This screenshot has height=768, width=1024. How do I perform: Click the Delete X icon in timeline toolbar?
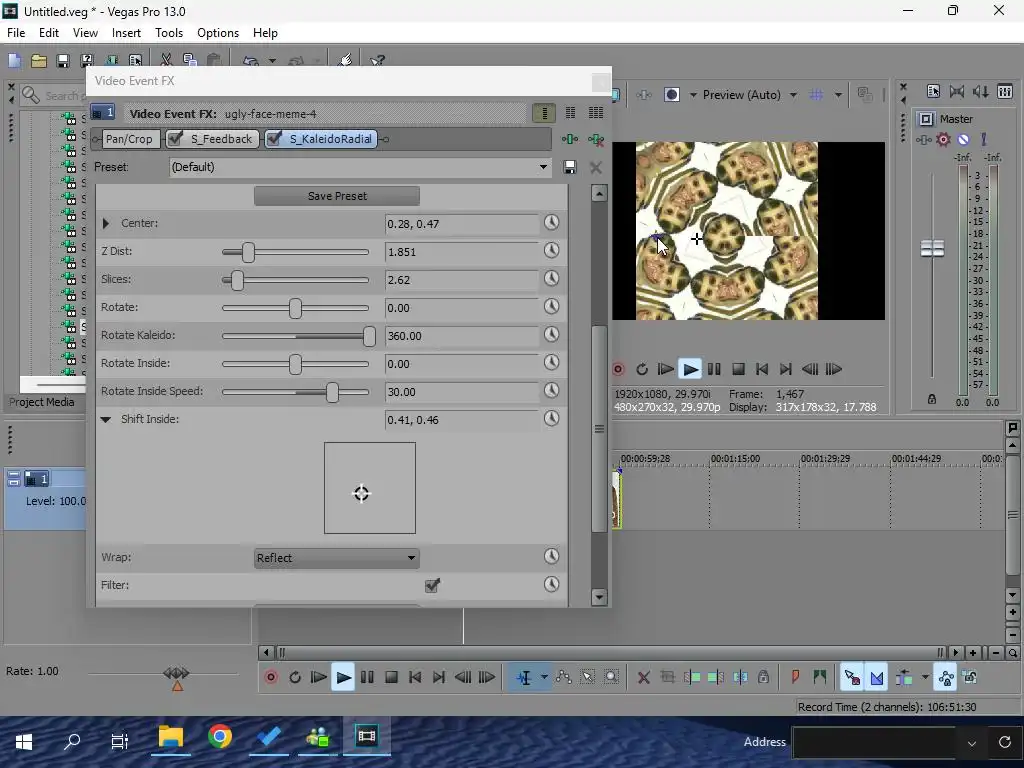coord(644,678)
